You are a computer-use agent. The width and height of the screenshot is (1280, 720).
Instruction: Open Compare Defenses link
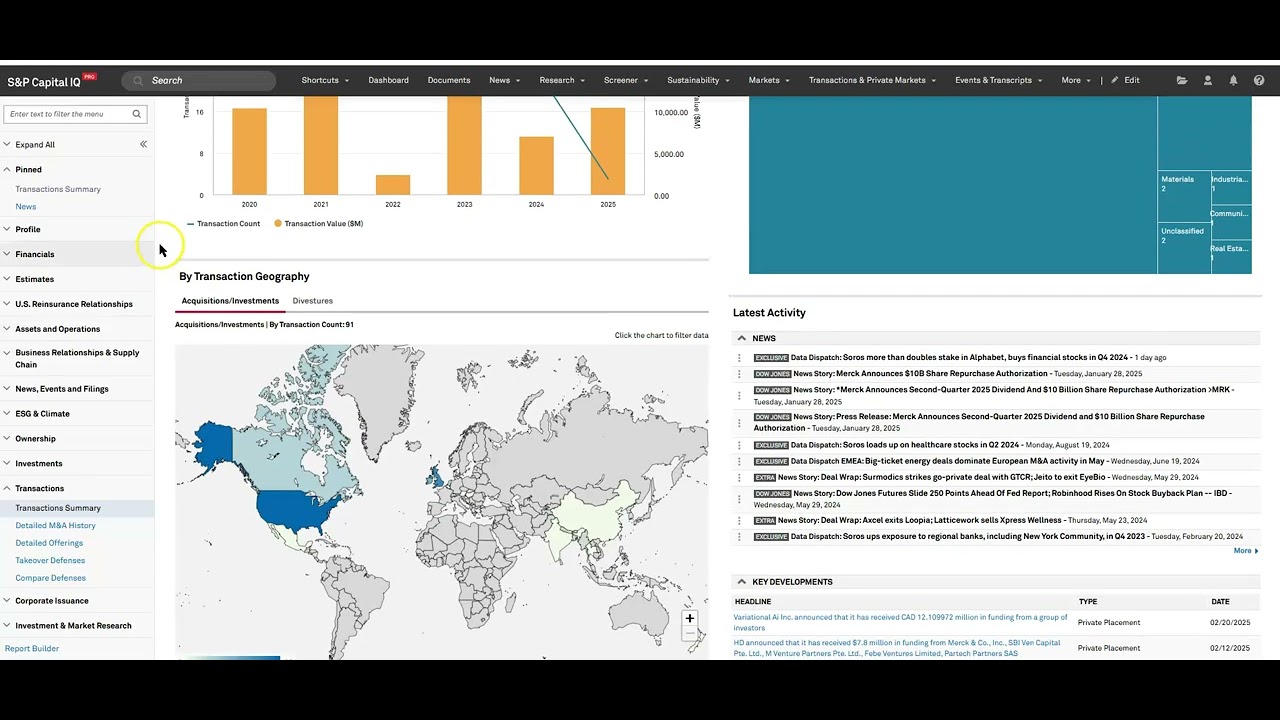50,578
